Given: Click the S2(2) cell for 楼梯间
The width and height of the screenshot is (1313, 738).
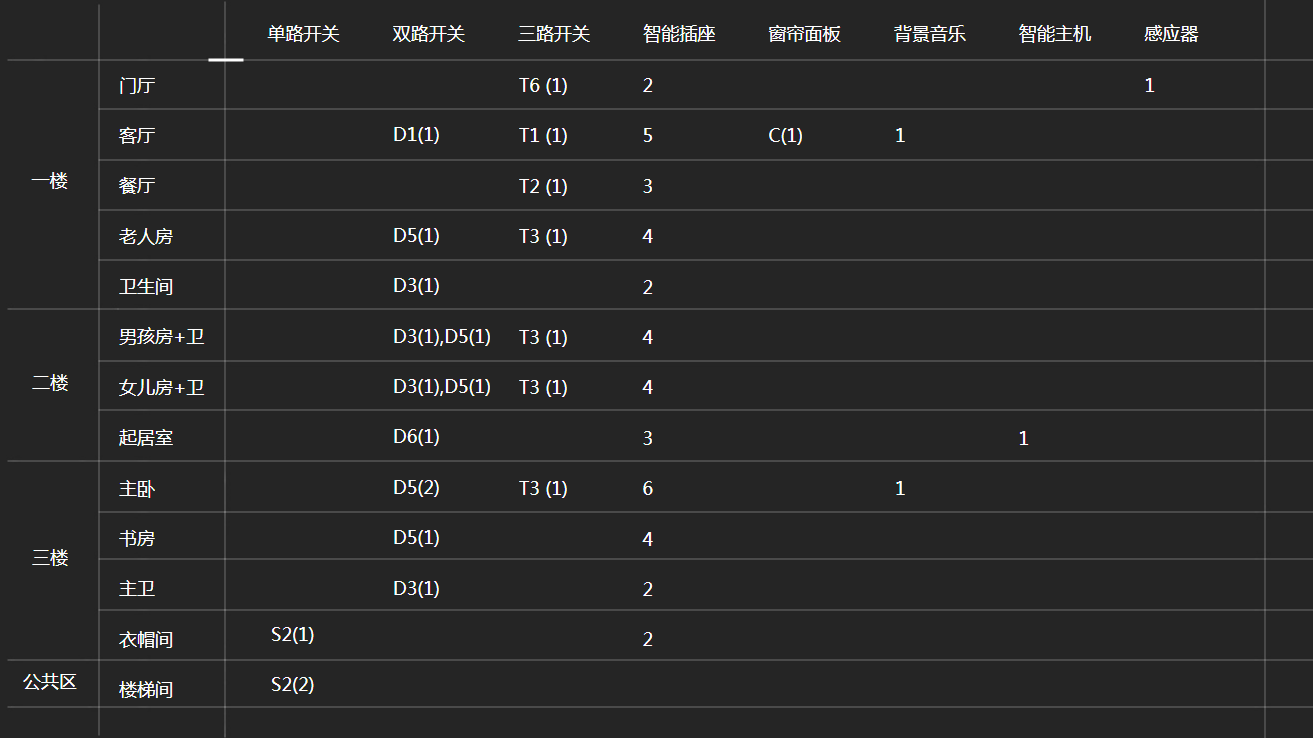Looking at the screenshot, I should (292, 685).
